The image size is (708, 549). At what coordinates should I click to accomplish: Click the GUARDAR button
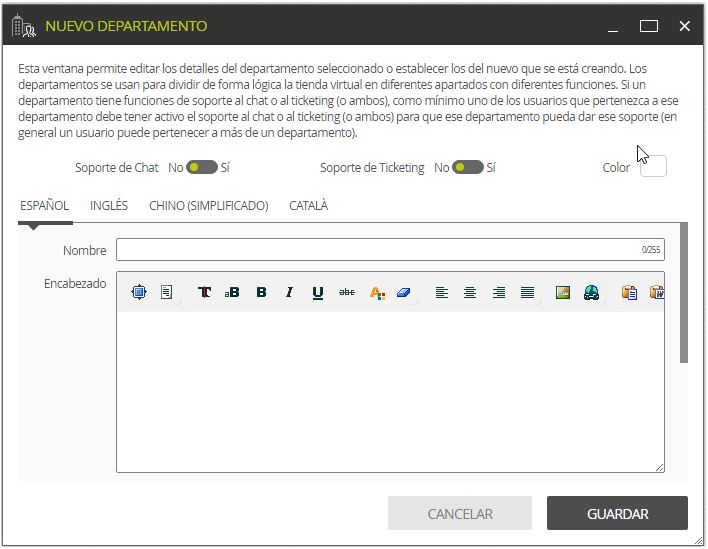coord(617,513)
